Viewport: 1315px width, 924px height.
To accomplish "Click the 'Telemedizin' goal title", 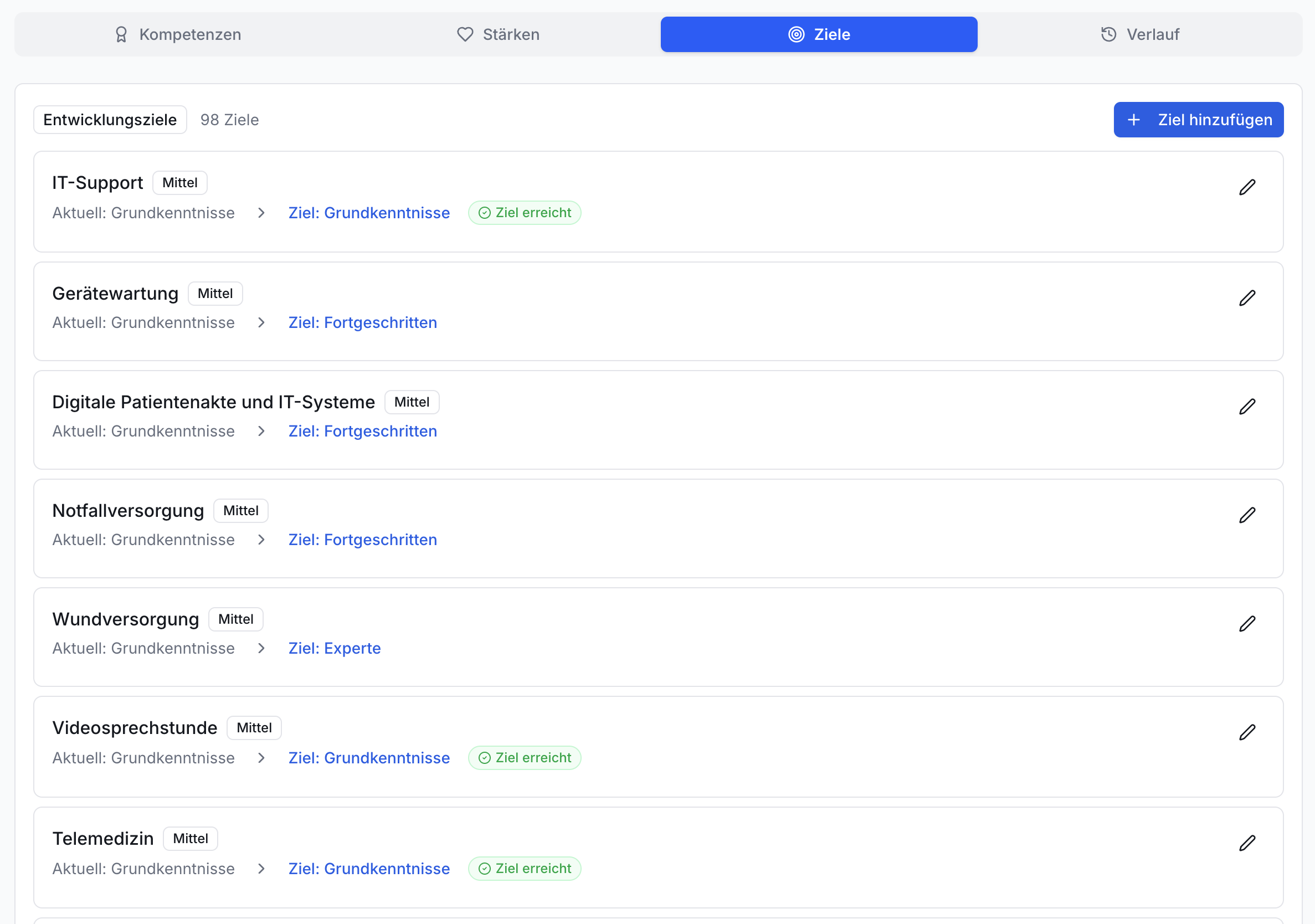I will click(x=103, y=839).
